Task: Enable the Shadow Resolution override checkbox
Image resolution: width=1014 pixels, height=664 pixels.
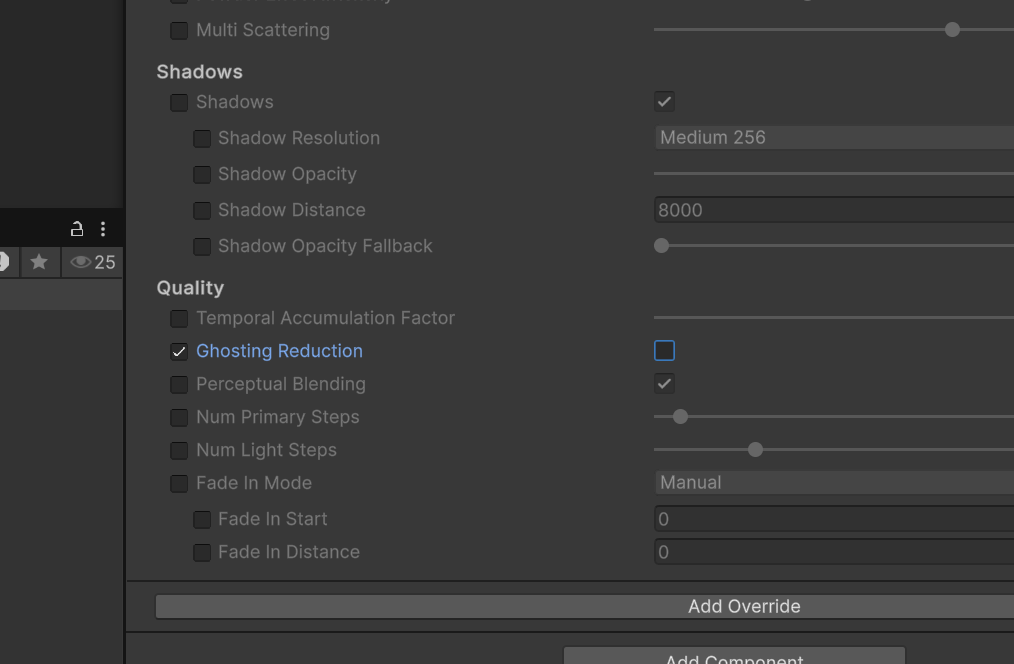Action: pyautogui.click(x=202, y=138)
